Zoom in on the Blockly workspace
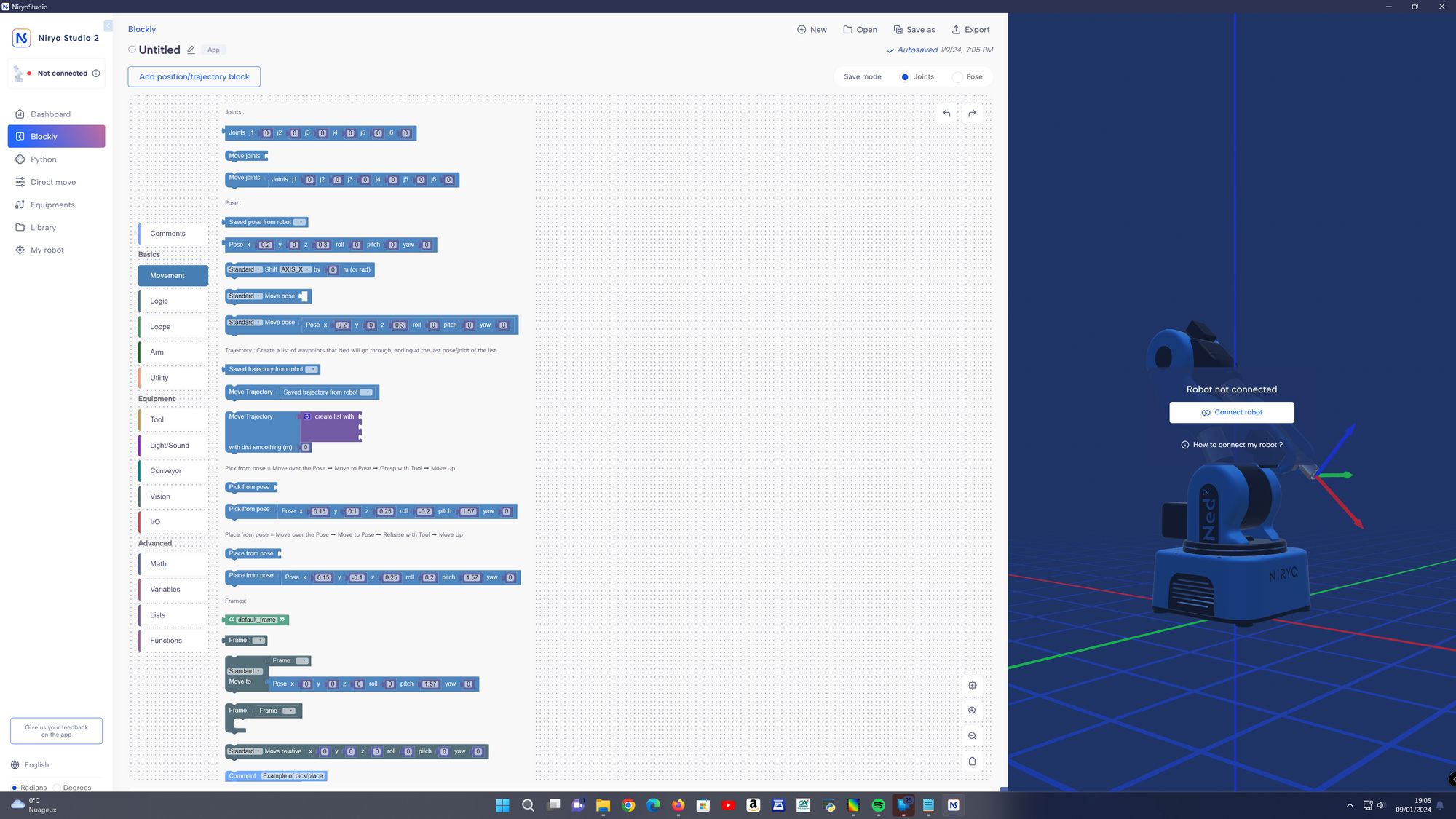Viewport: 1456px width, 819px height. (x=972, y=711)
